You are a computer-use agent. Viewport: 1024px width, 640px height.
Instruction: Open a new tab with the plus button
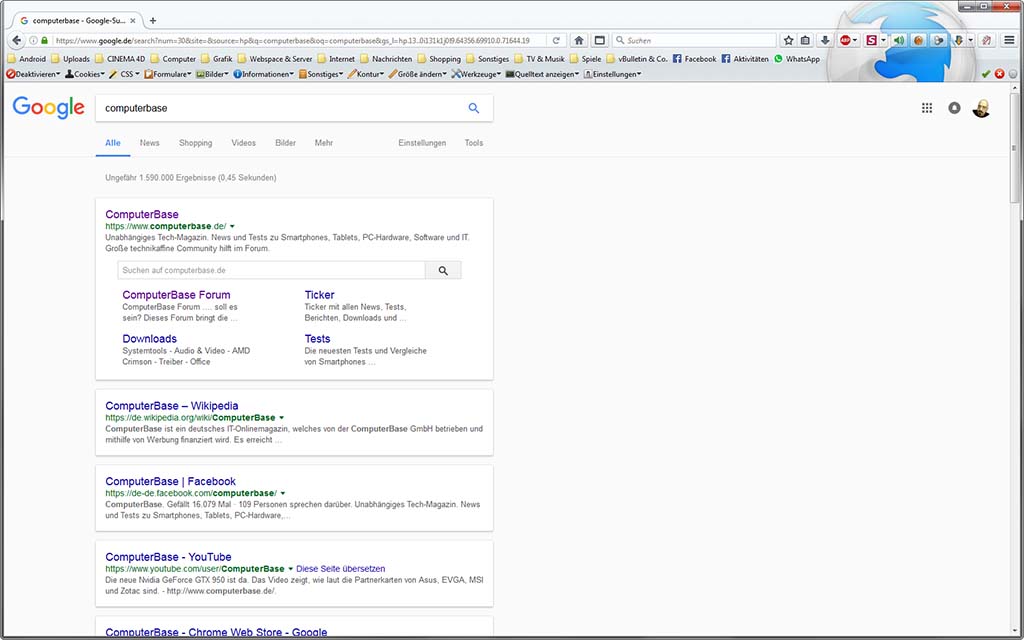tap(153, 21)
